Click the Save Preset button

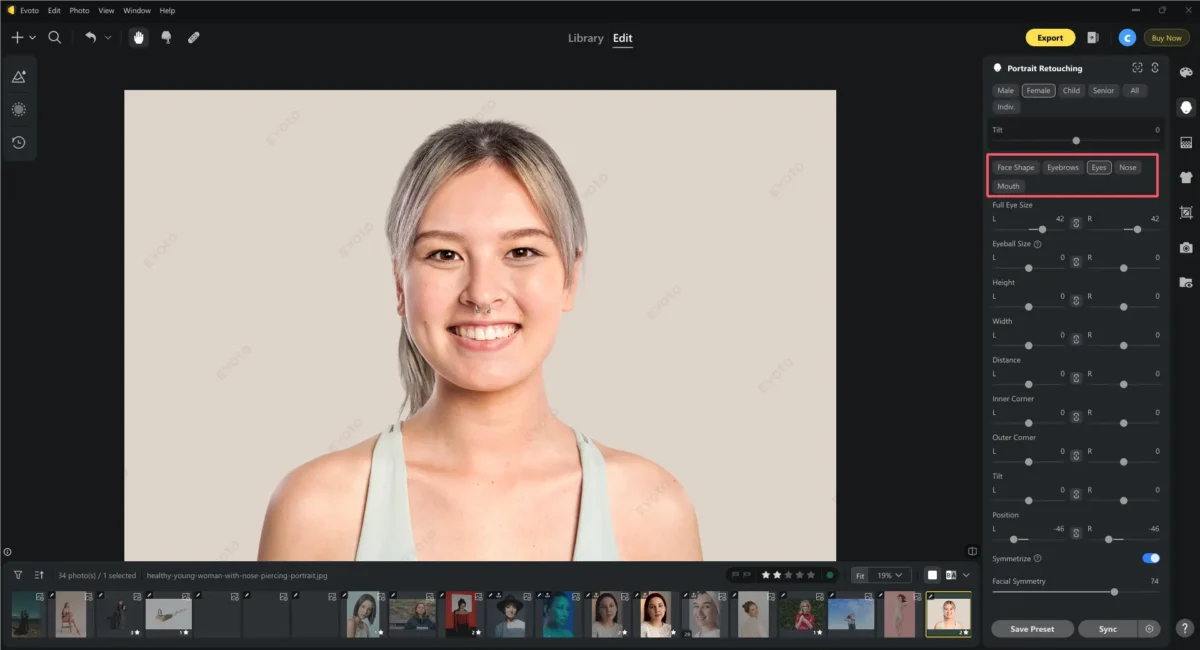(1033, 629)
